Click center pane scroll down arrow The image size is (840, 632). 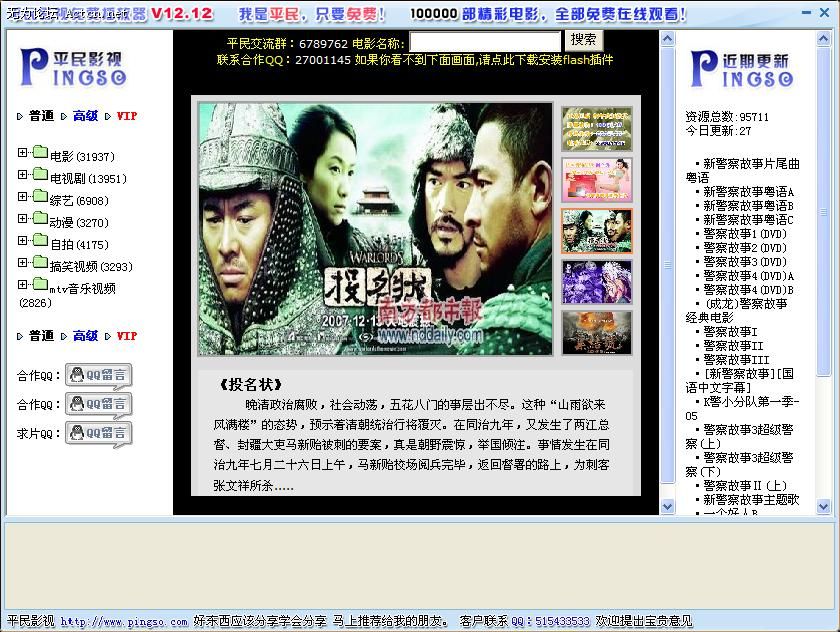pyautogui.click(x=667, y=506)
